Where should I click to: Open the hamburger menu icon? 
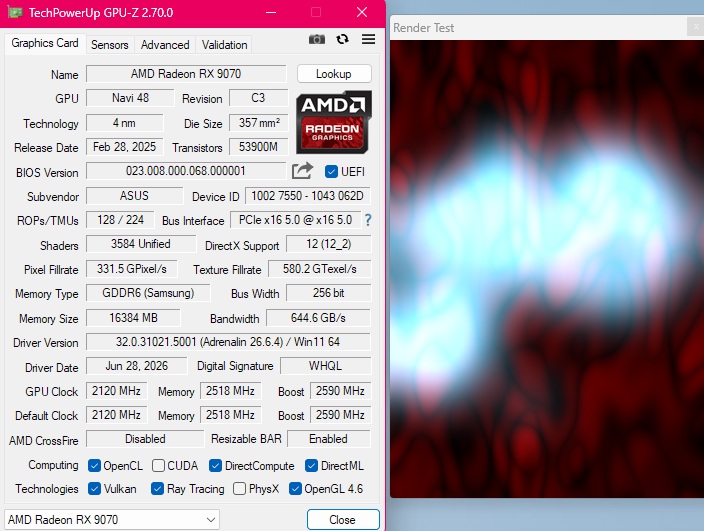[368, 39]
